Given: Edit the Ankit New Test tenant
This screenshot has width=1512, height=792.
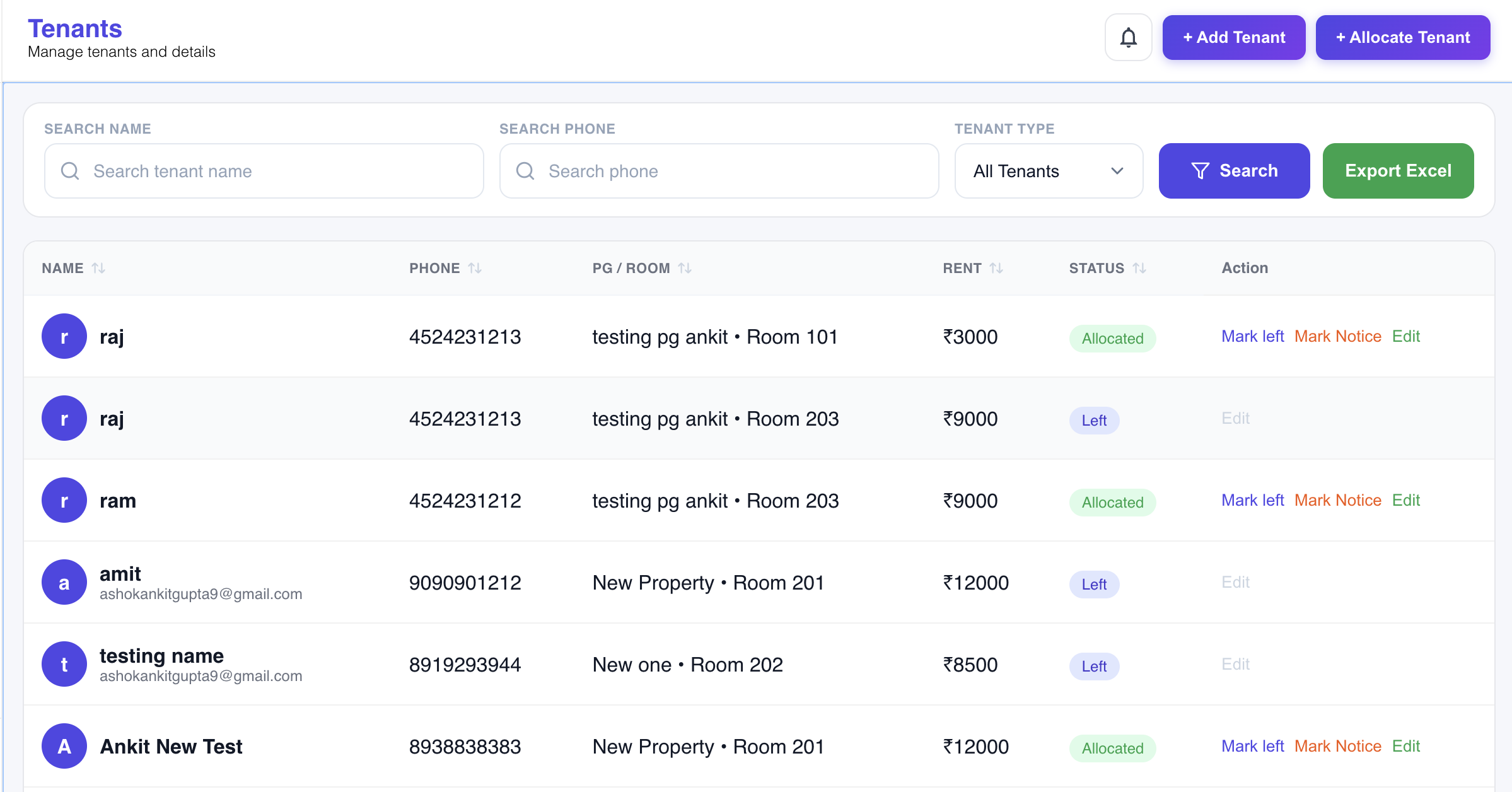Looking at the screenshot, I should (1406, 746).
